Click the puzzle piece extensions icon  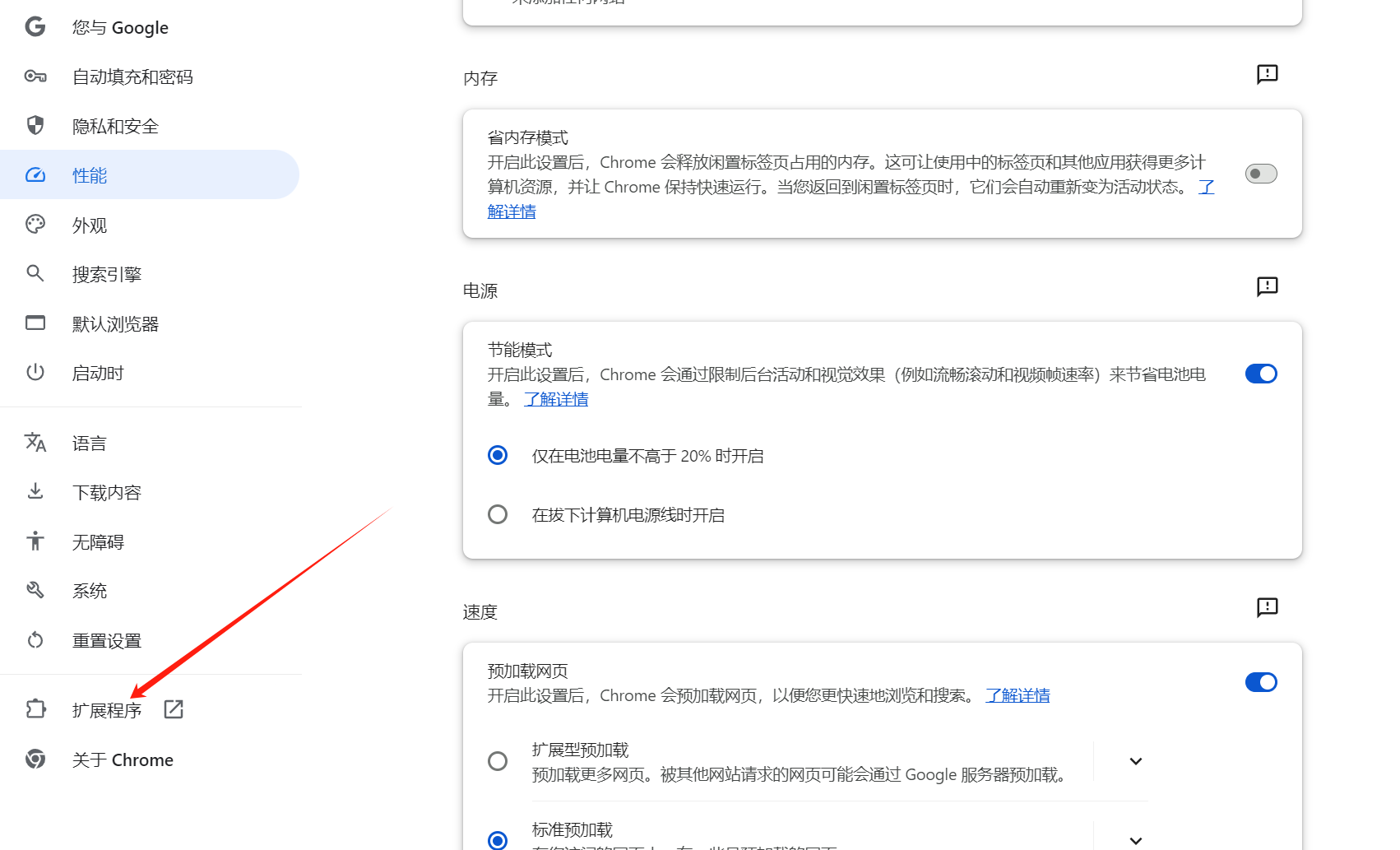click(x=35, y=708)
